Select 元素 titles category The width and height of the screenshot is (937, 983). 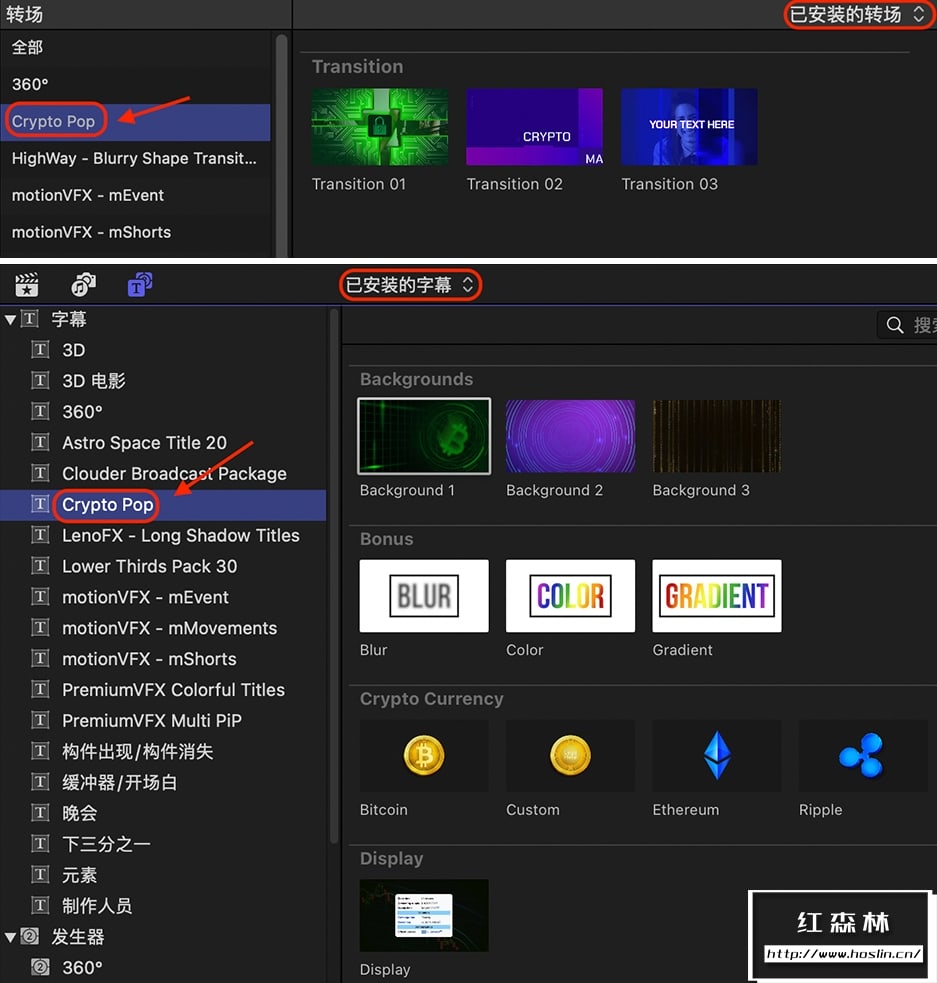point(163,875)
